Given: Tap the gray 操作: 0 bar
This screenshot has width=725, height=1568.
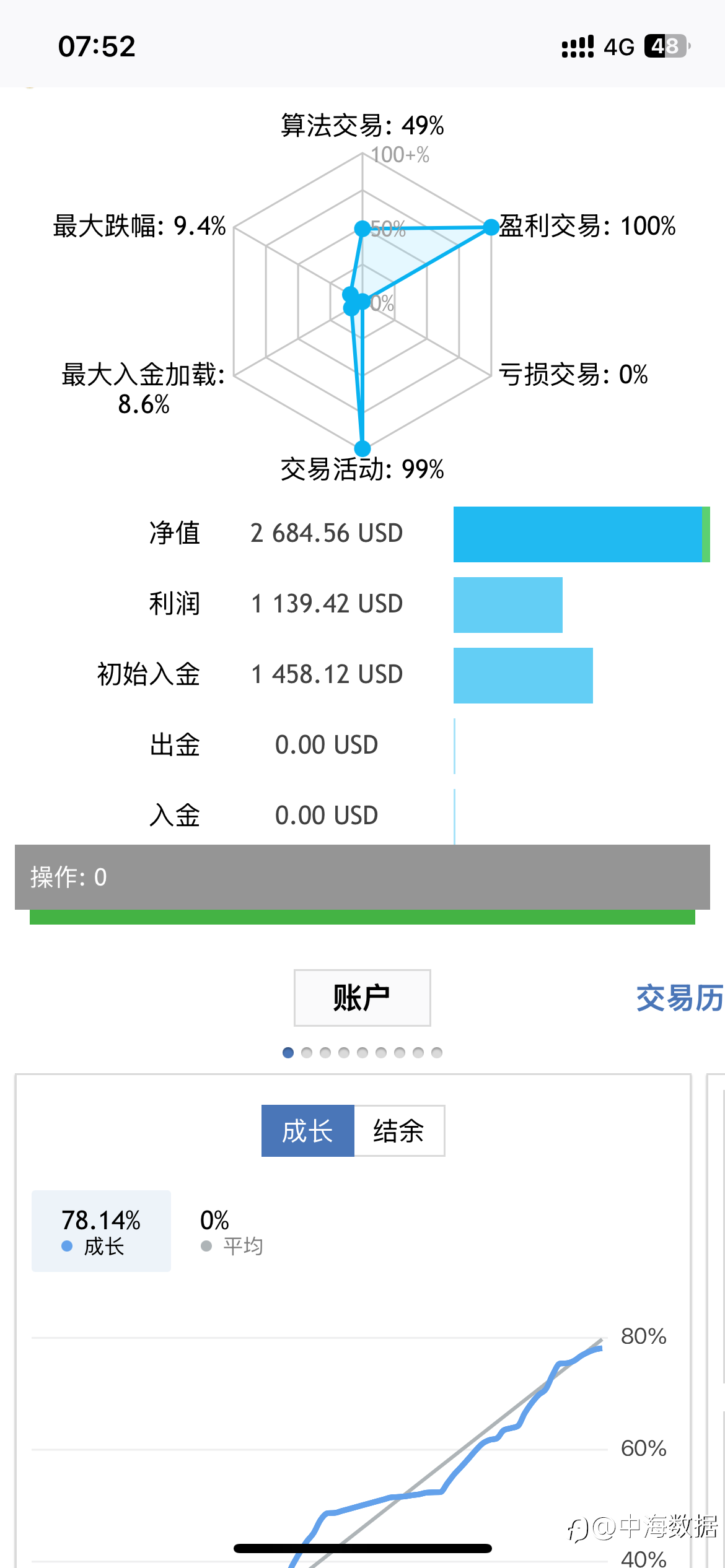Looking at the screenshot, I should (362, 877).
